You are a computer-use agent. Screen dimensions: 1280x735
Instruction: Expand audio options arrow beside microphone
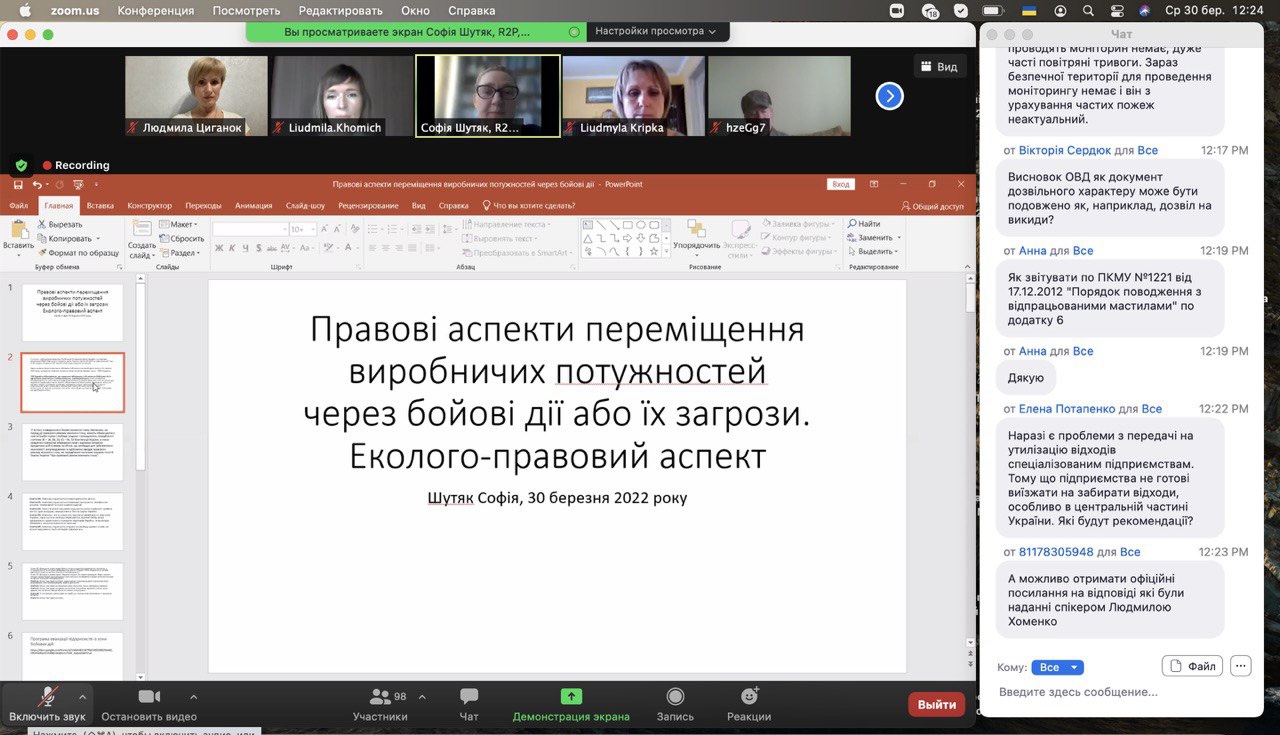pos(82,697)
